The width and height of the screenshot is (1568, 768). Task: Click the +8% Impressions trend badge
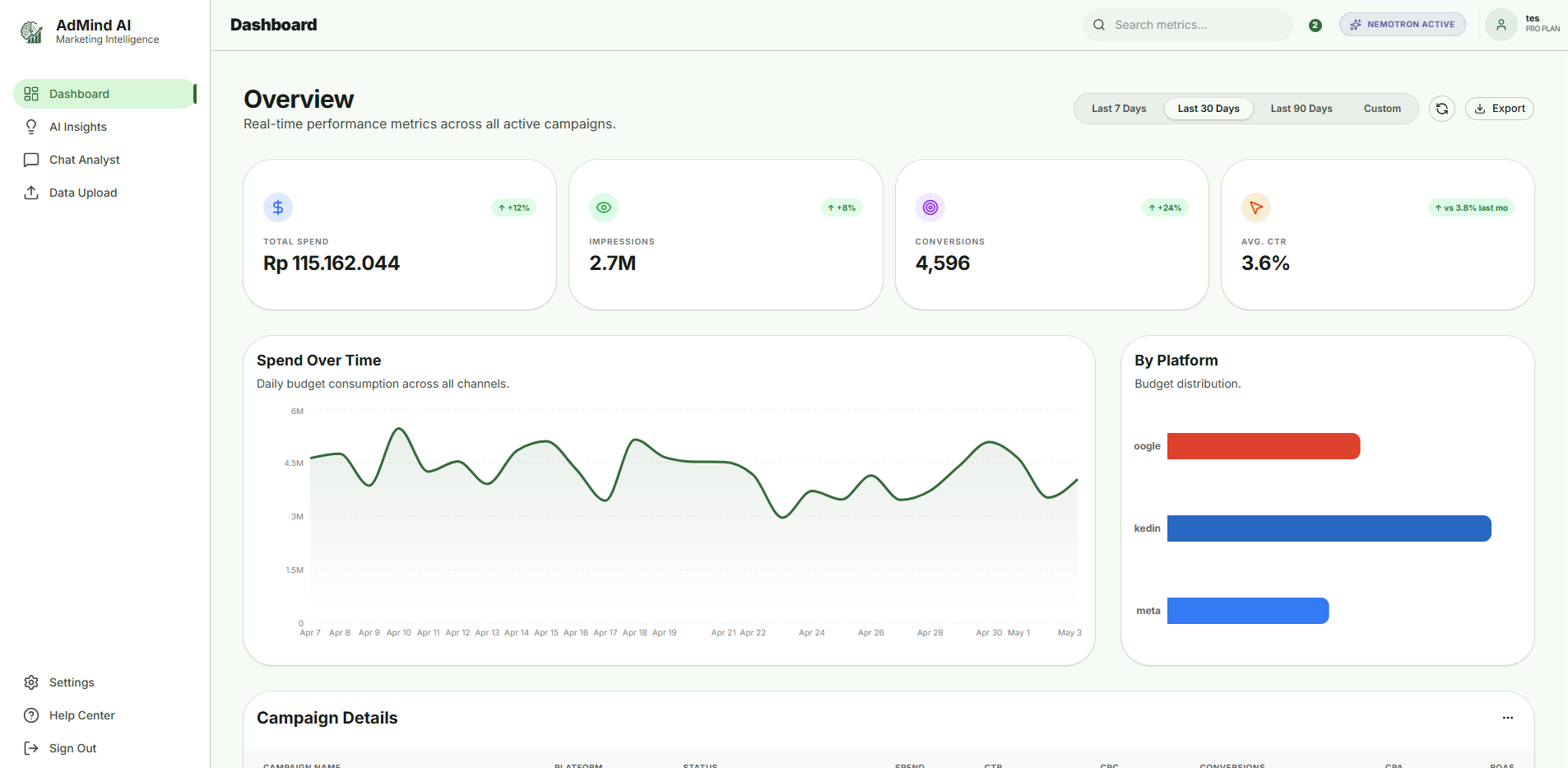point(842,208)
